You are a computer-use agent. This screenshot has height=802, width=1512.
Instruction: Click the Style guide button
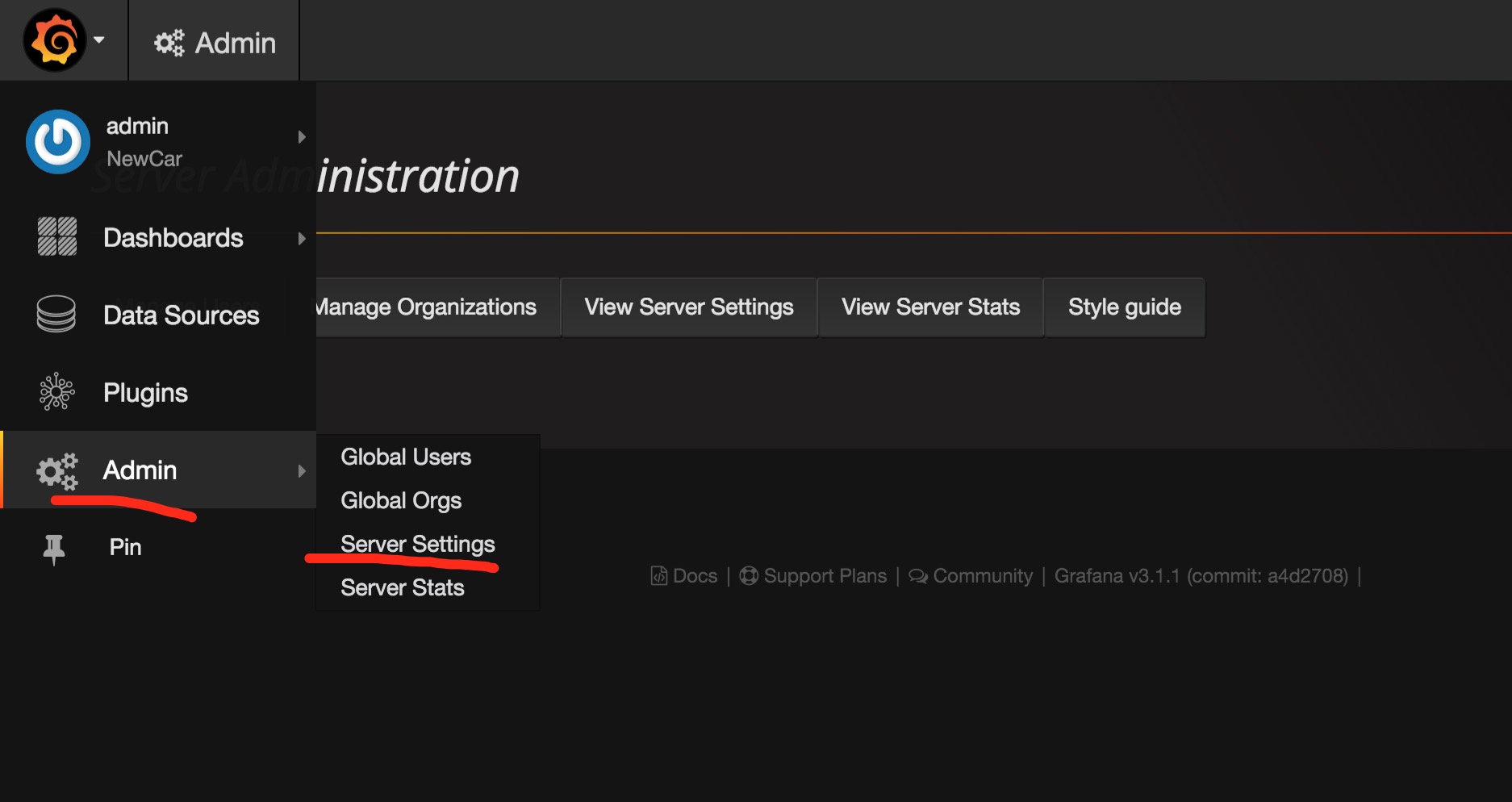tap(1124, 307)
